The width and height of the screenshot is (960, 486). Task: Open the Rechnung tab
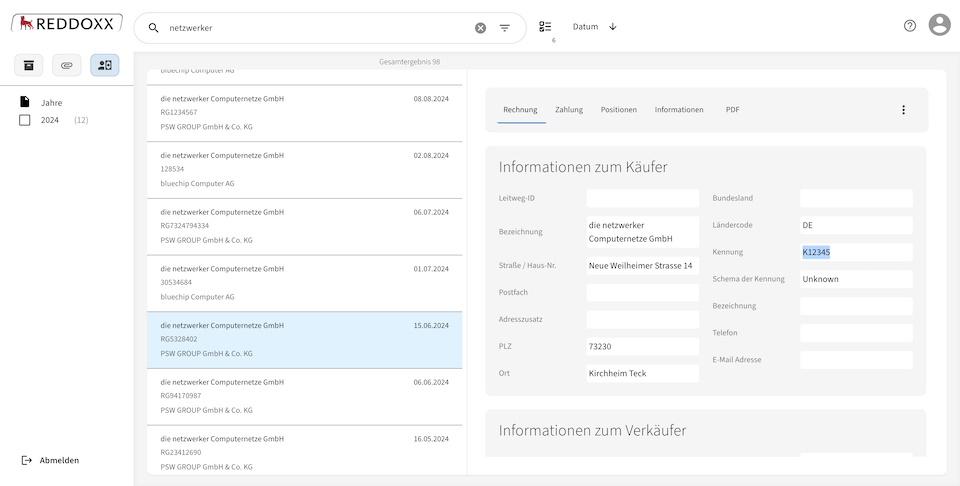pos(520,110)
